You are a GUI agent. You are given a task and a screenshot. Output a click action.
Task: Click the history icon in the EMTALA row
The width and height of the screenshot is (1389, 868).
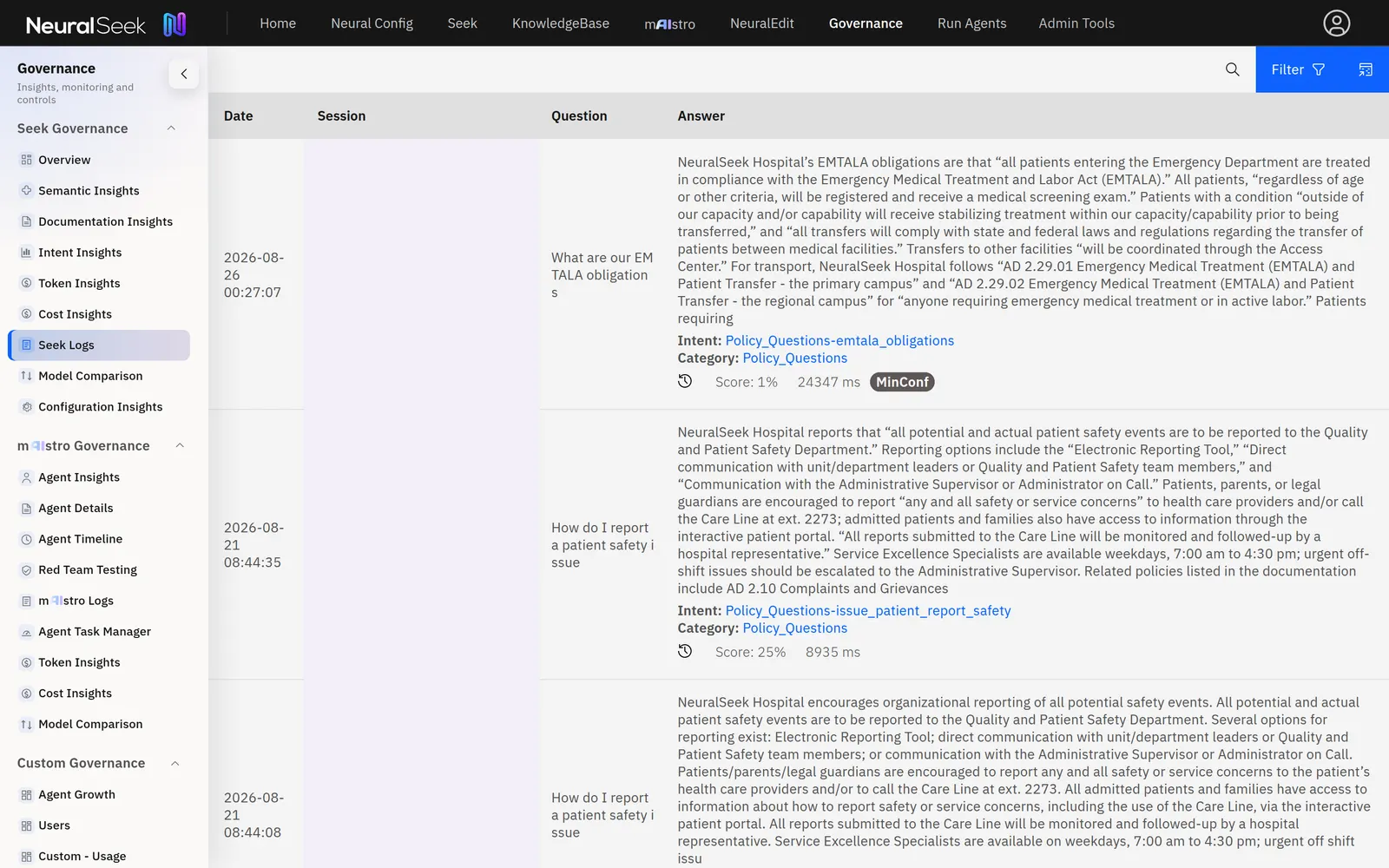point(685,381)
